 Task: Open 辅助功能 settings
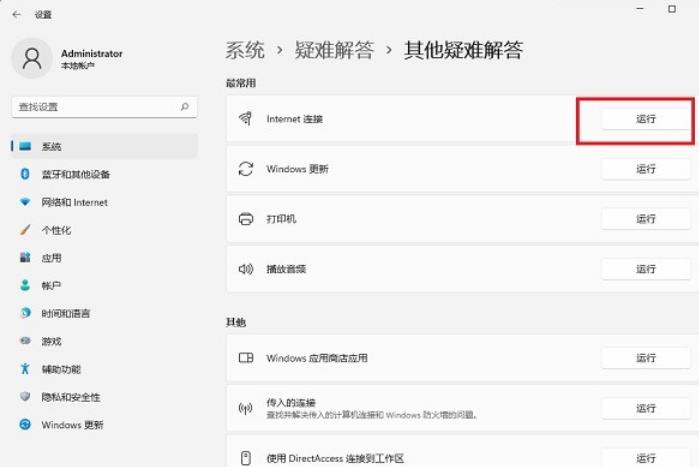point(104,369)
